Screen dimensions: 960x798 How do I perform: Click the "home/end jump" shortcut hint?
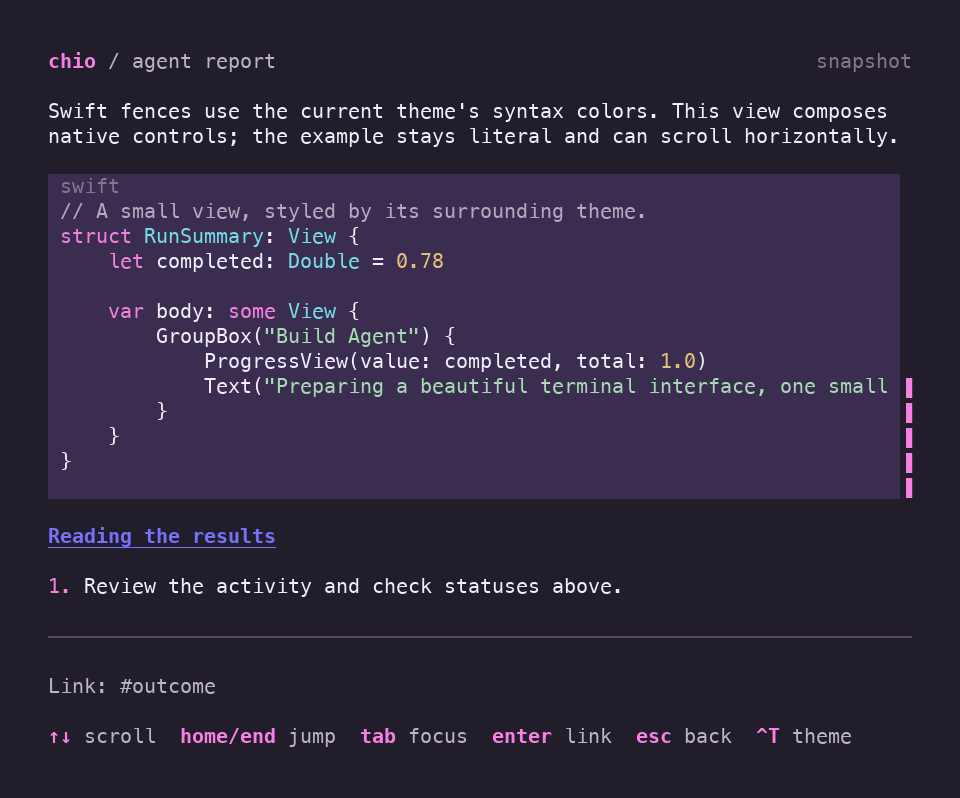[x=258, y=736]
